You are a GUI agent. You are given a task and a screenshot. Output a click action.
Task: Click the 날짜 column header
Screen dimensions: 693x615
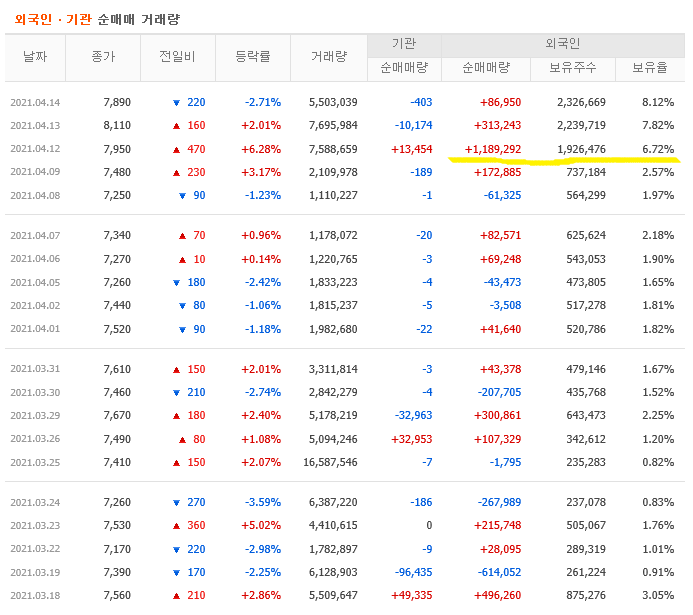[x=35, y=57]
